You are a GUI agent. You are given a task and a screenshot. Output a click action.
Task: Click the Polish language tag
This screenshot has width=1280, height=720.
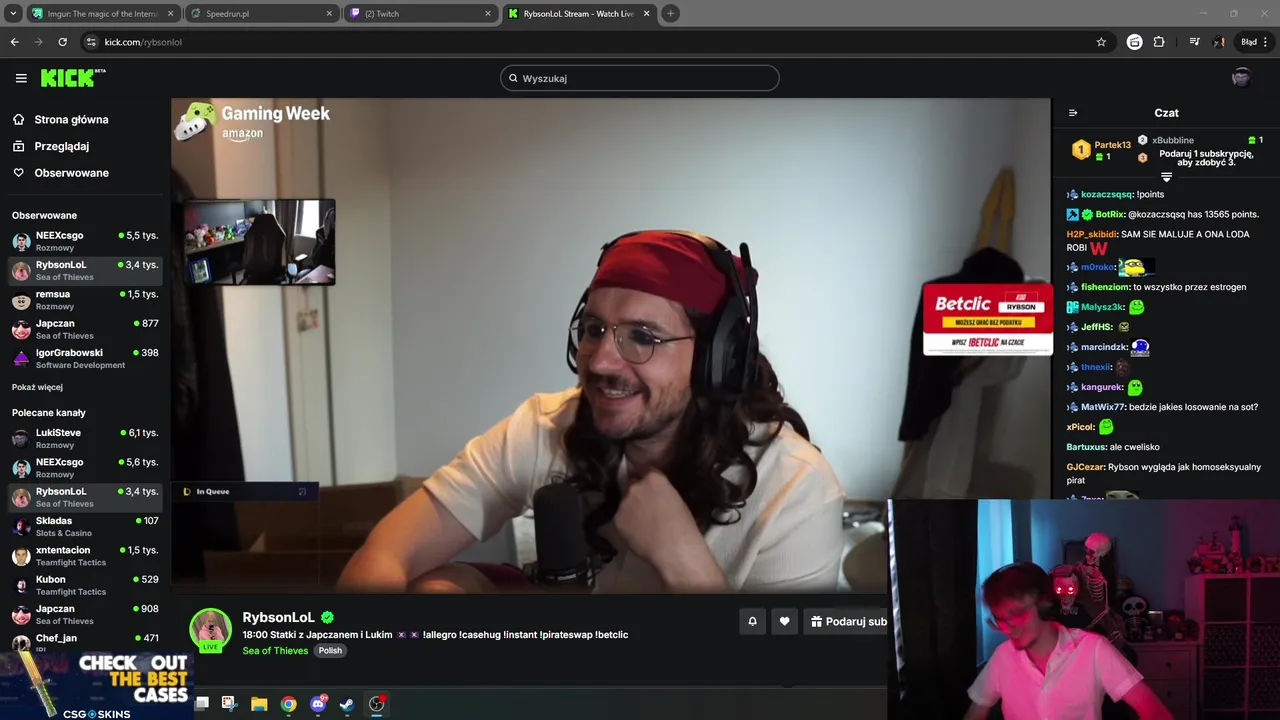(x=330, y=650)
